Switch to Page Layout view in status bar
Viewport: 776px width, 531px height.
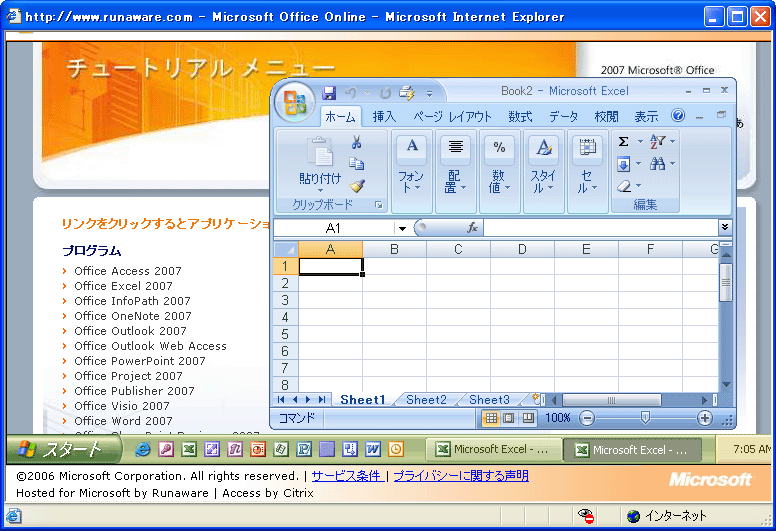509,418
